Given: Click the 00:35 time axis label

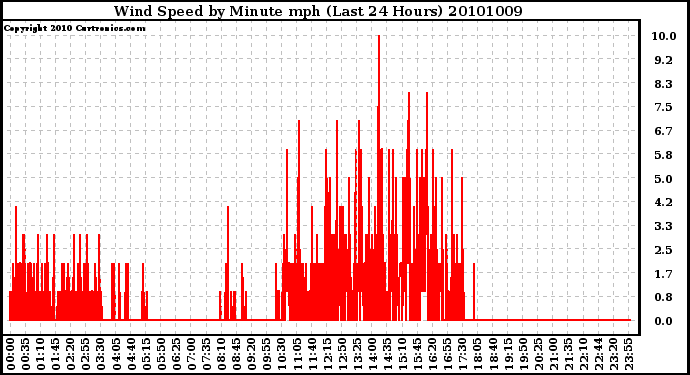Looking at the screenshot, I should [x=26, y=355].
